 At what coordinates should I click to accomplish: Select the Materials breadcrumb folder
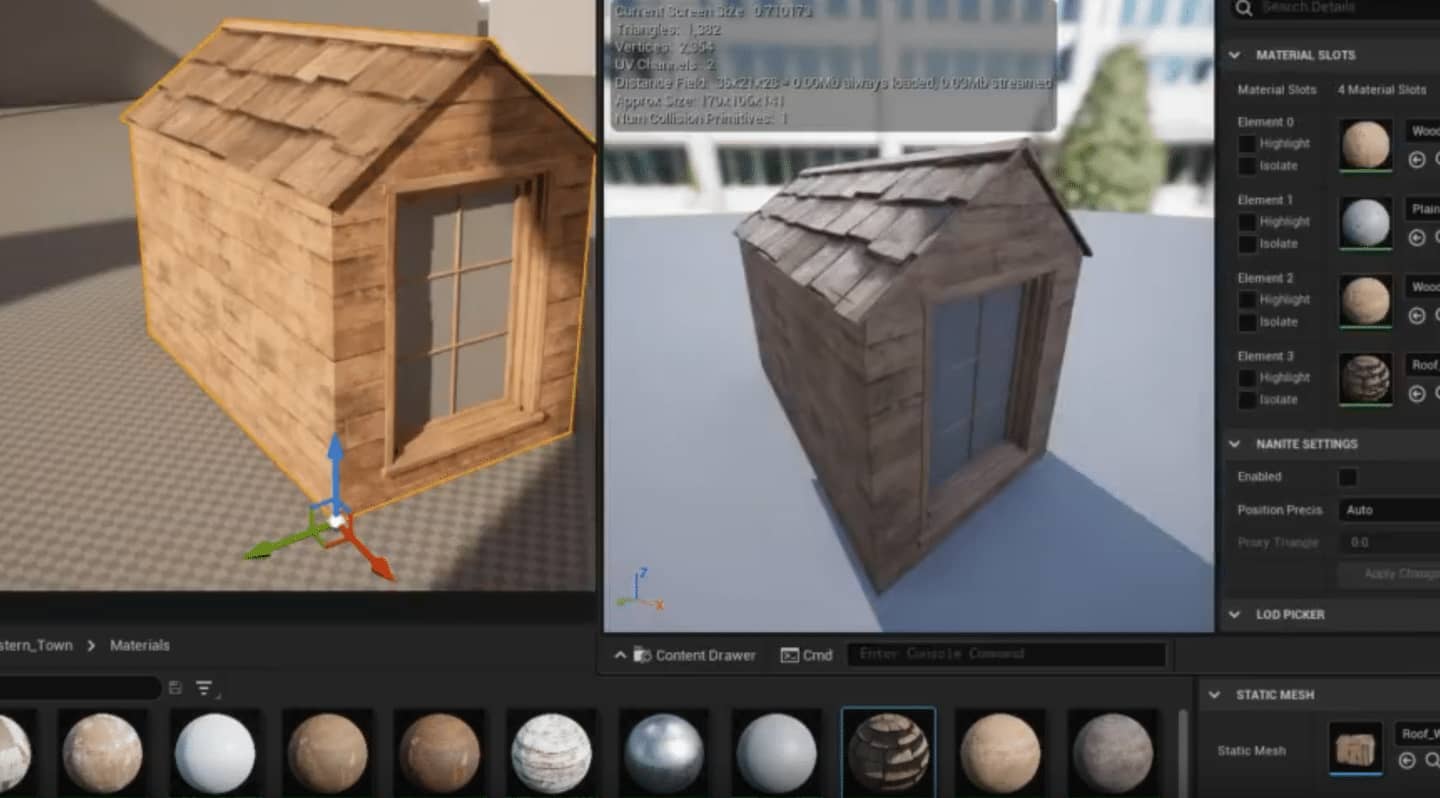(x=140, y=645)
